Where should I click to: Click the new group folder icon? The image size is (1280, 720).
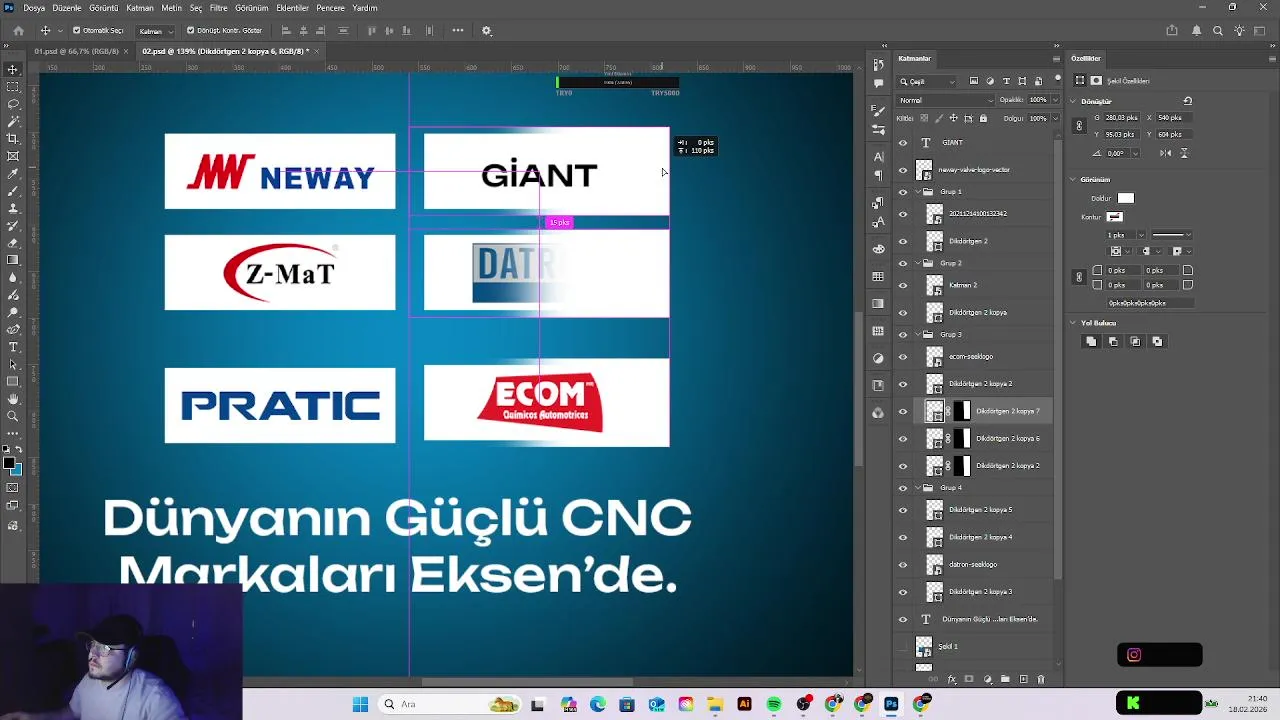click(x=1005, y=679)
